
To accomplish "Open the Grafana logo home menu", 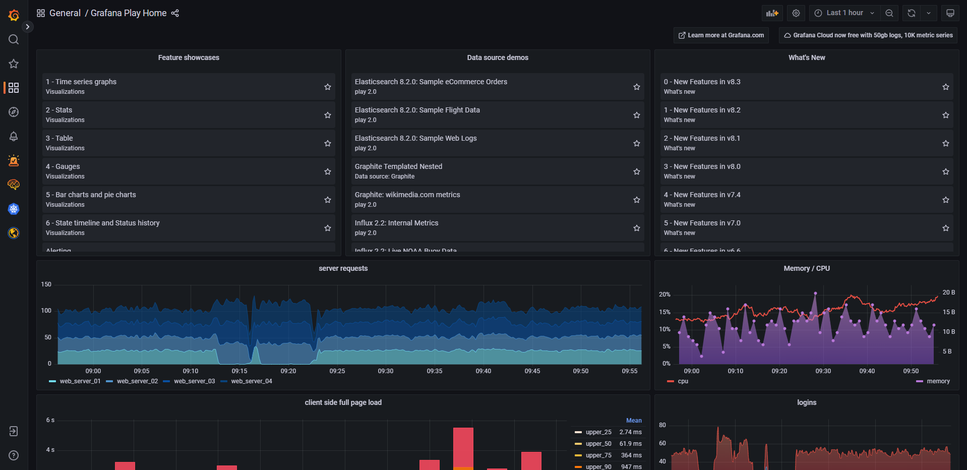I will pos(14,15).
